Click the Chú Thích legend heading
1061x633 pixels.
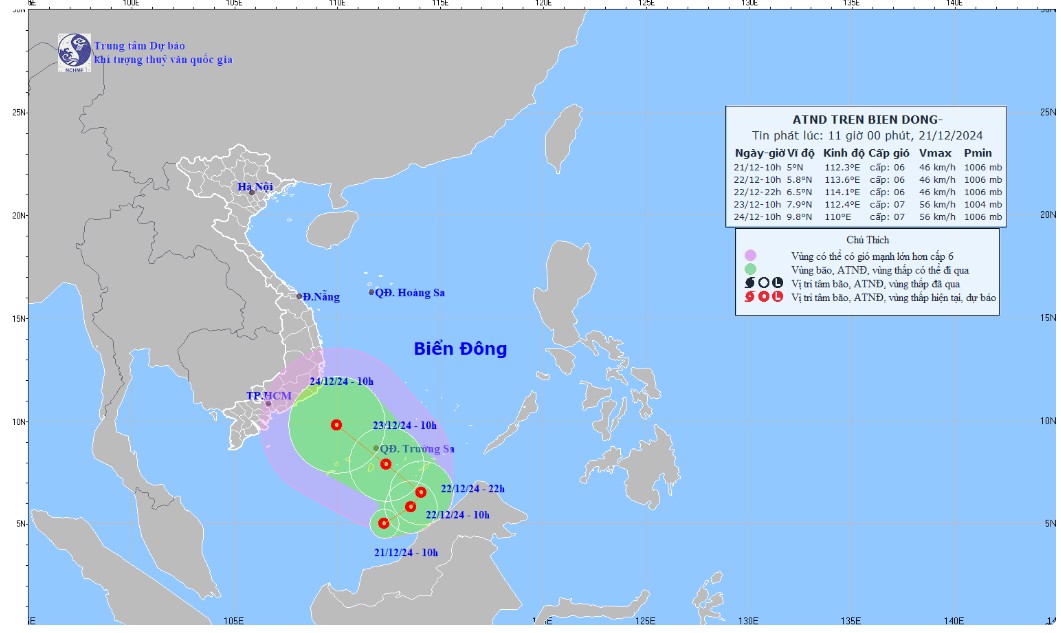[x=866, y=240]
